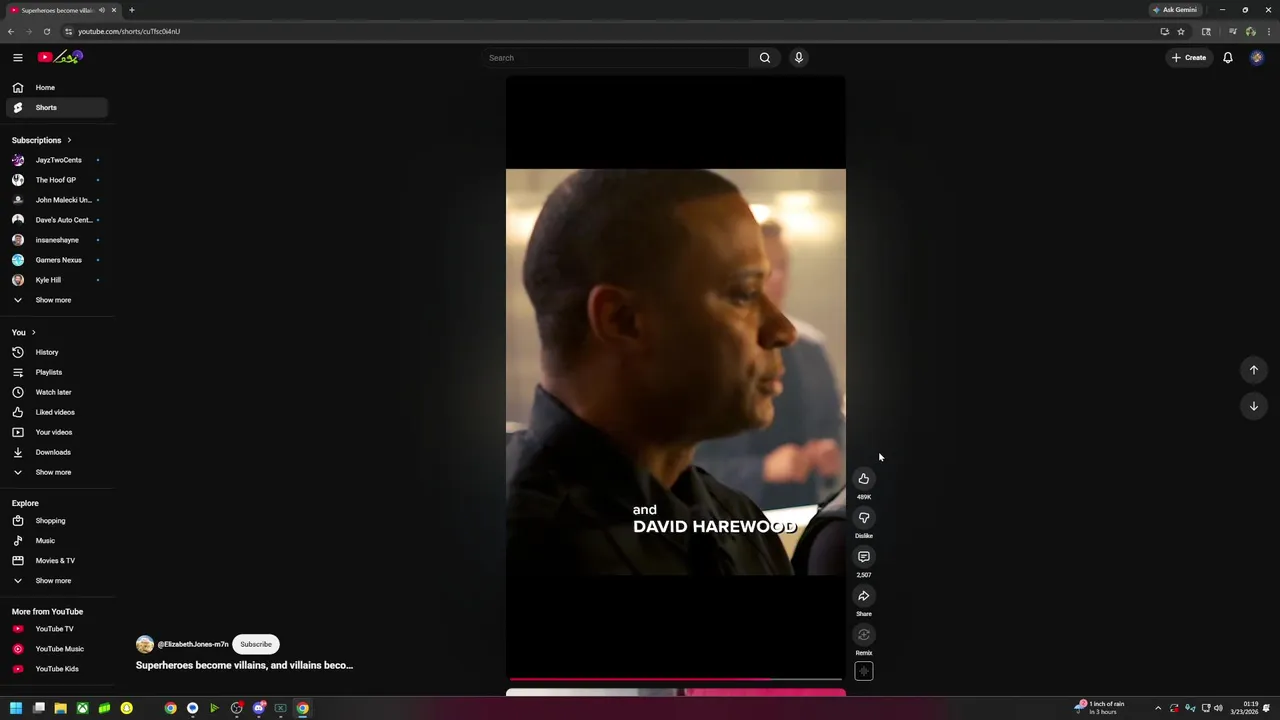Screen dimensions: 1280x720
Task: Open The Hoof GP channel
Action: 56,180
